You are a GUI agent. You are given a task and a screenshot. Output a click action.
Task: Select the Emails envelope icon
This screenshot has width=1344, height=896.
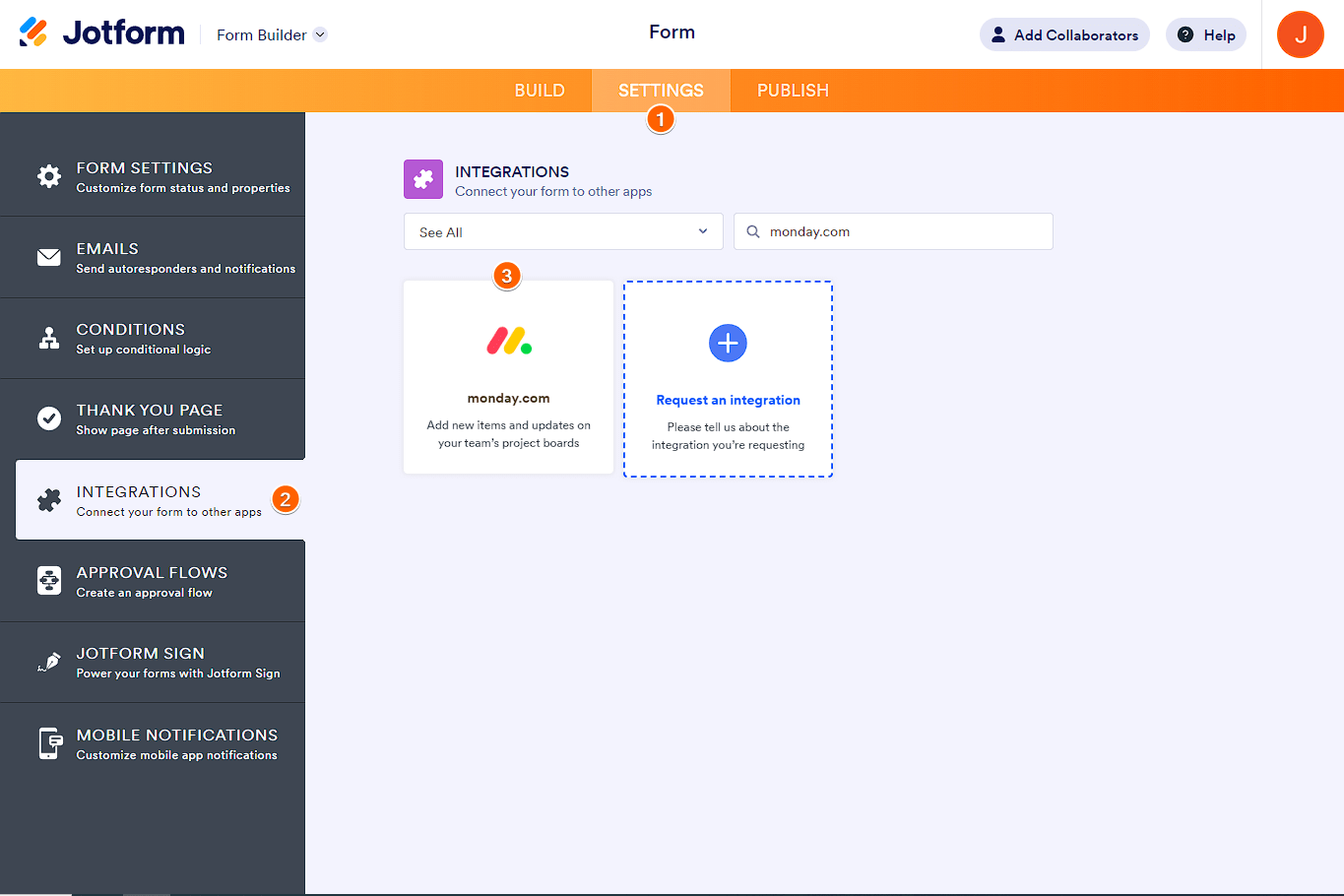coord(49,257)
